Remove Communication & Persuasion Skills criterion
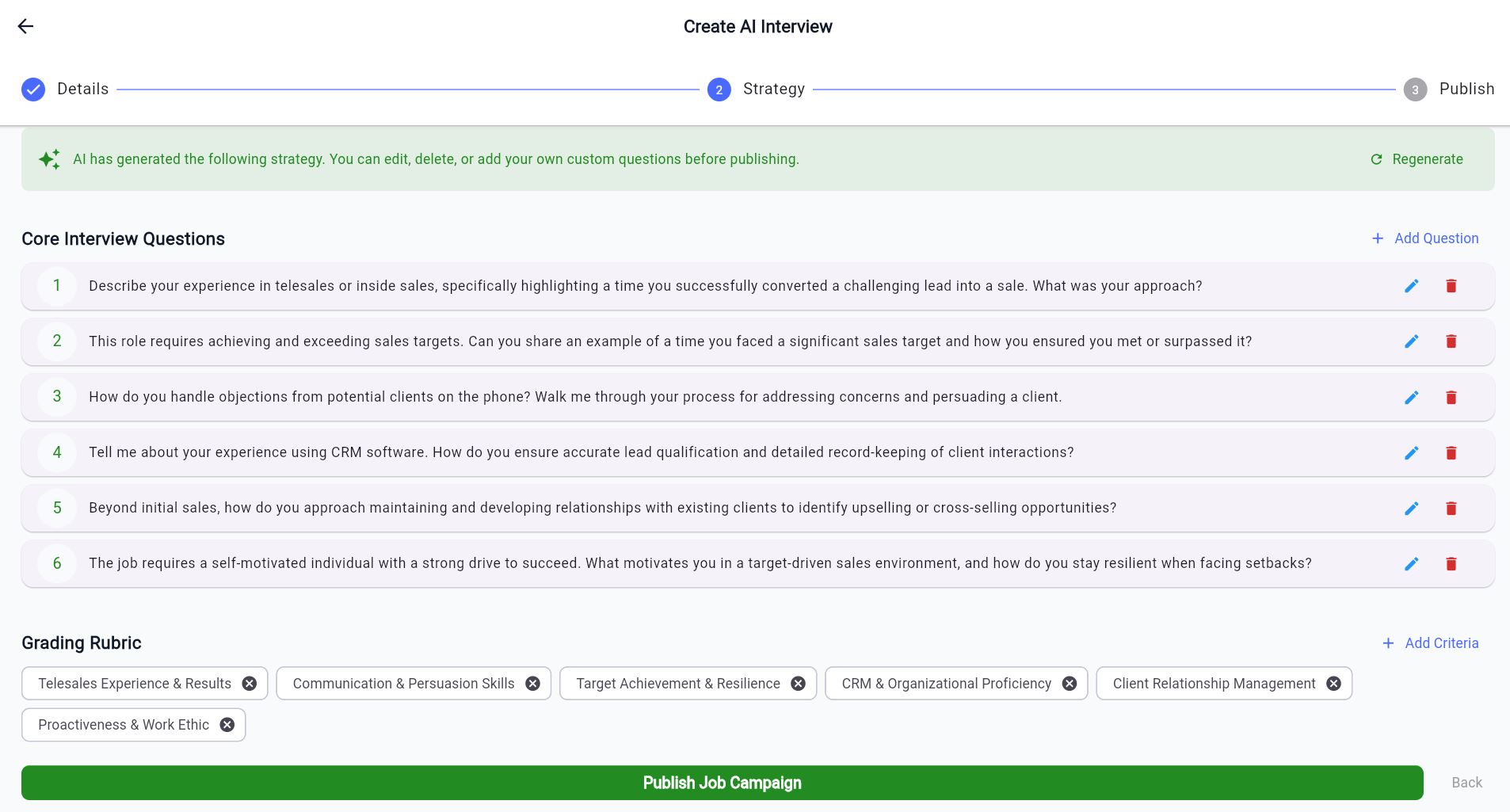This screenshot has width=1510, height=812. point(532,684)
